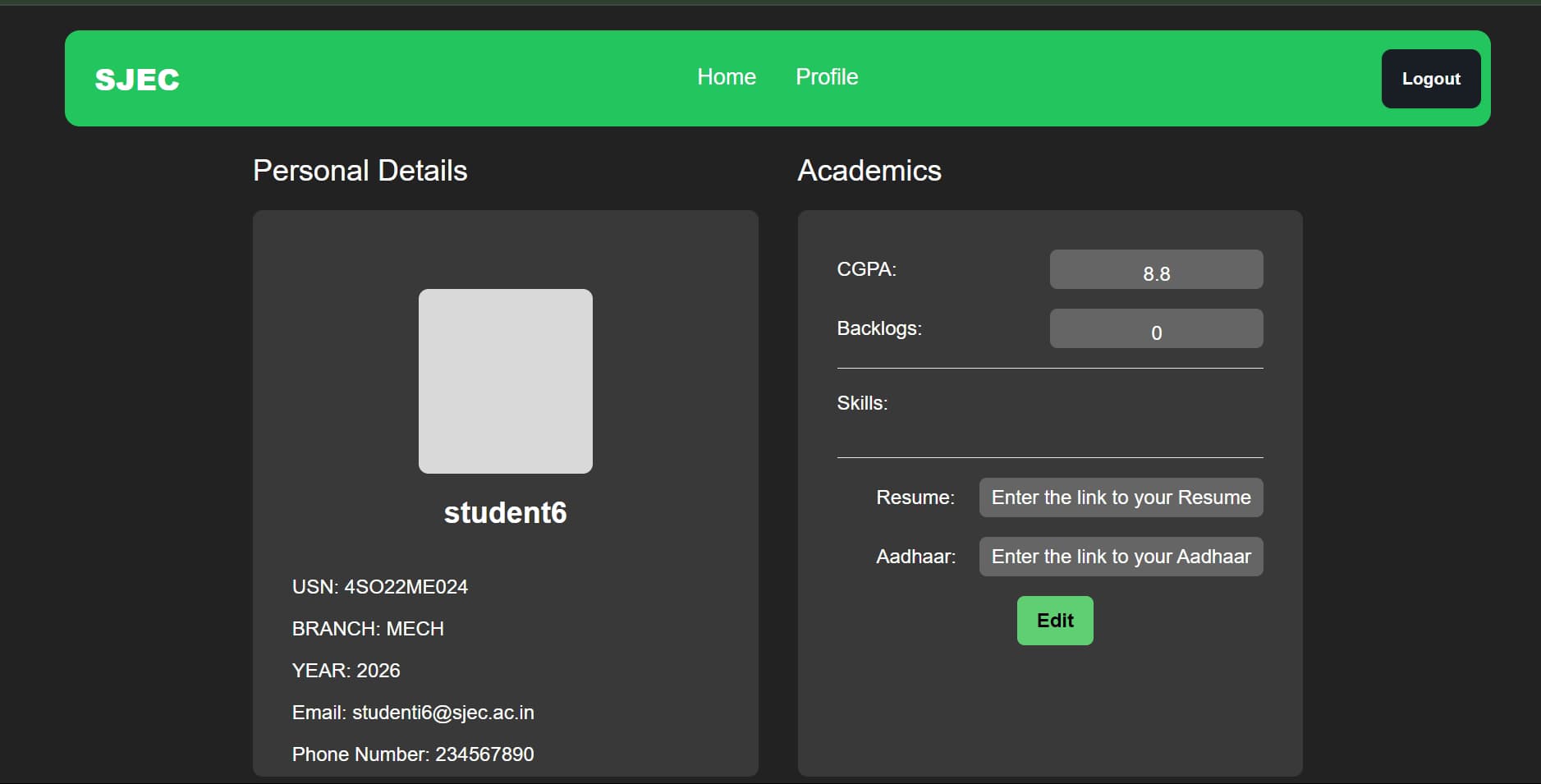Click the CGPA field showing 8.8
Screen dimensions: 1541x784
point(1156,269)
